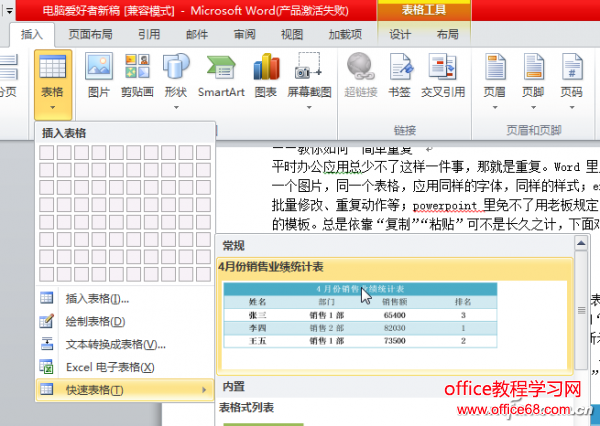Insert a chart with 图表

coord(266,76)
